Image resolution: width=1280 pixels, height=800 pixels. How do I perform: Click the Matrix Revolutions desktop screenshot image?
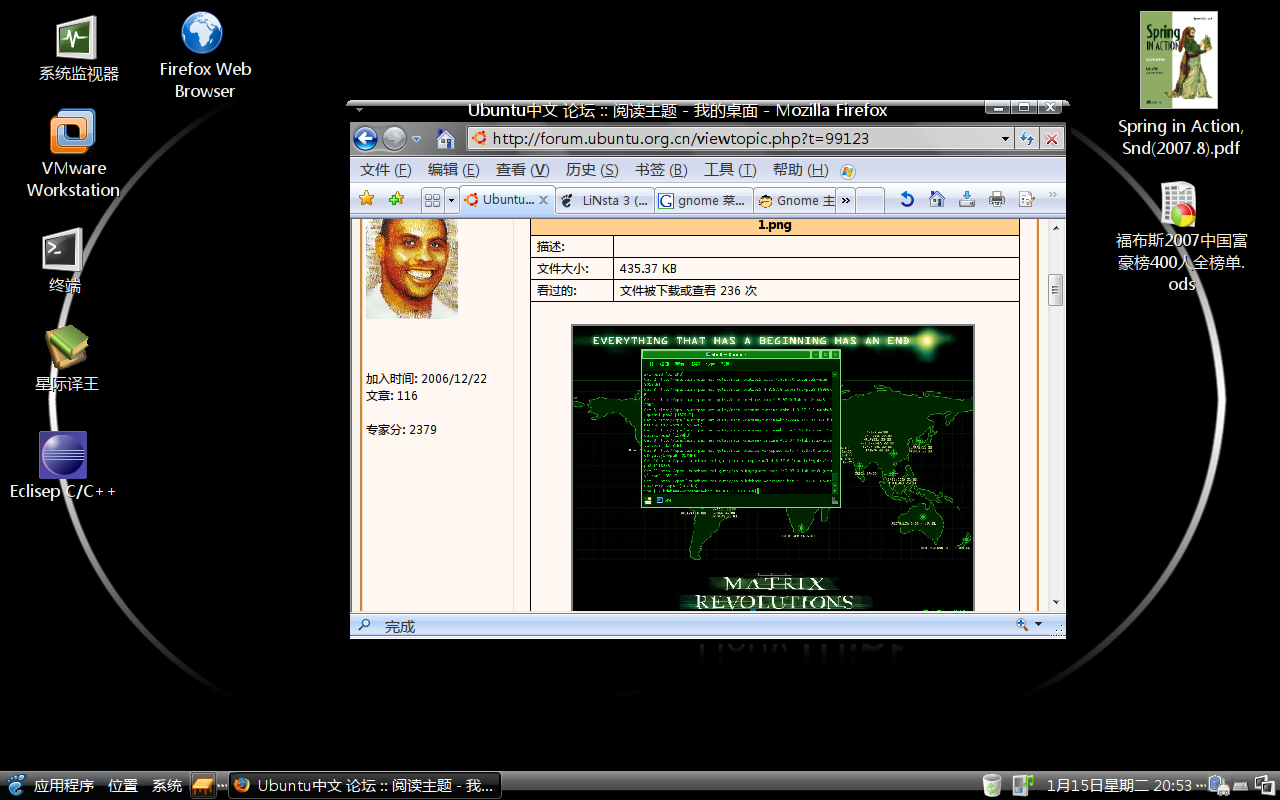coord(773,467)
